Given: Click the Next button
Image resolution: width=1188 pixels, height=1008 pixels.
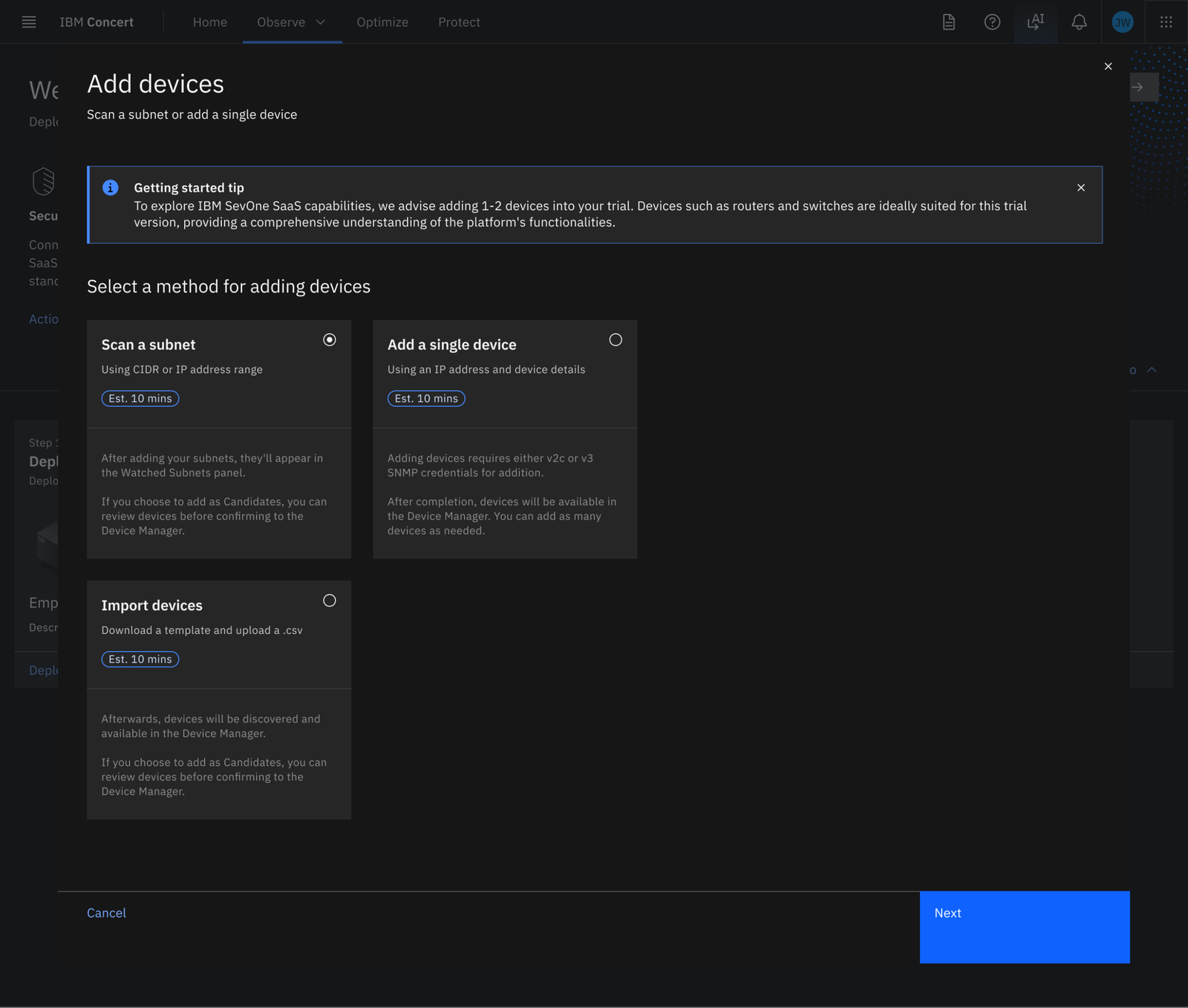Looking at the screenshot, I should (x=1025, y=927).
